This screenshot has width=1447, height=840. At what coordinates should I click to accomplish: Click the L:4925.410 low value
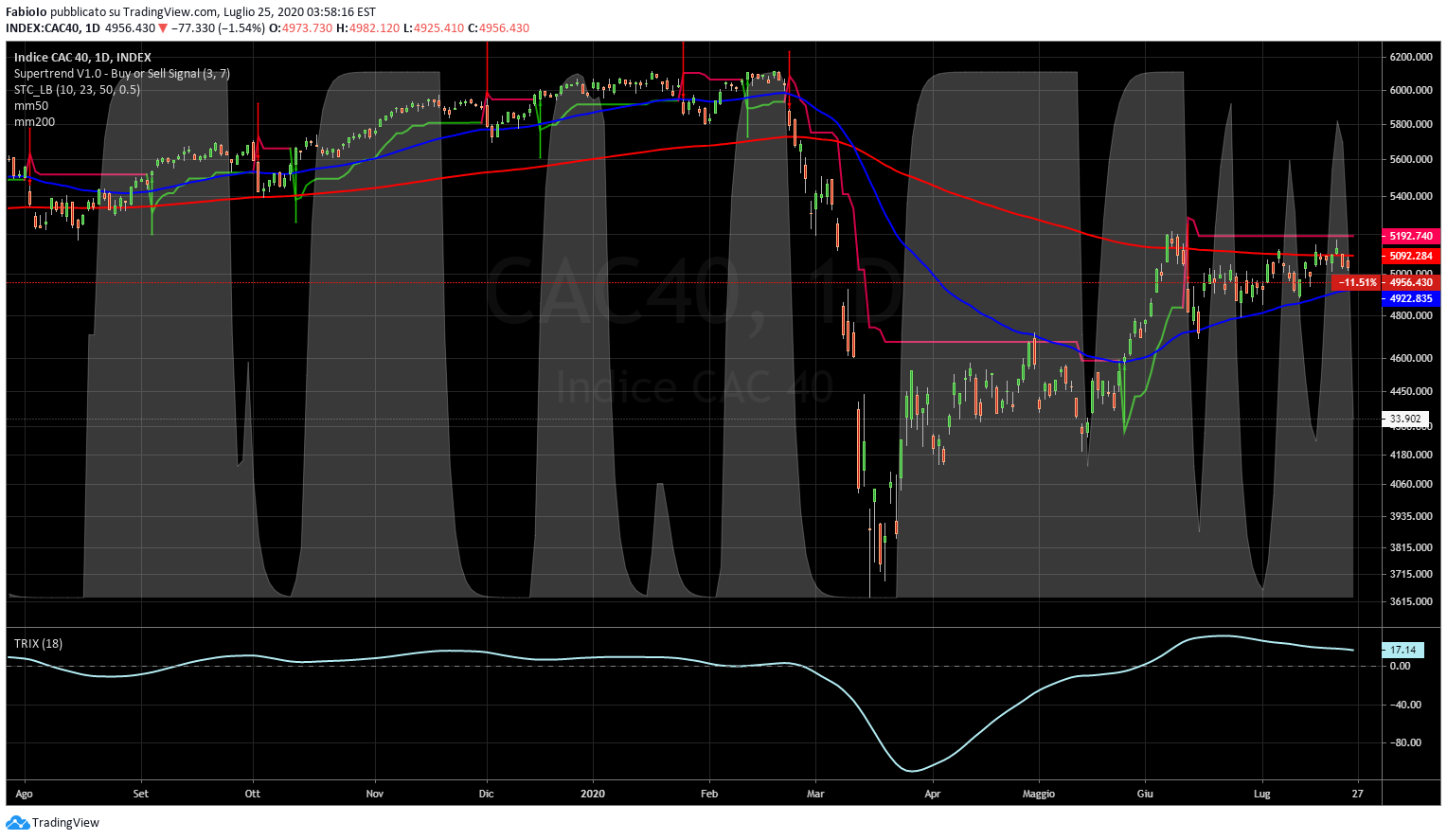coord(434,28)
